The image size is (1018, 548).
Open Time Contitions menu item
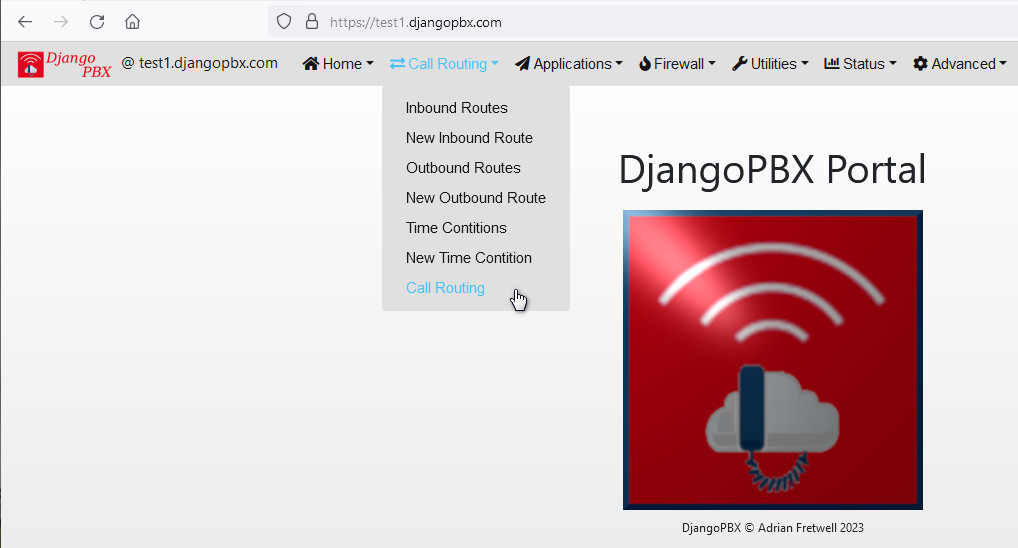[456, 228]
